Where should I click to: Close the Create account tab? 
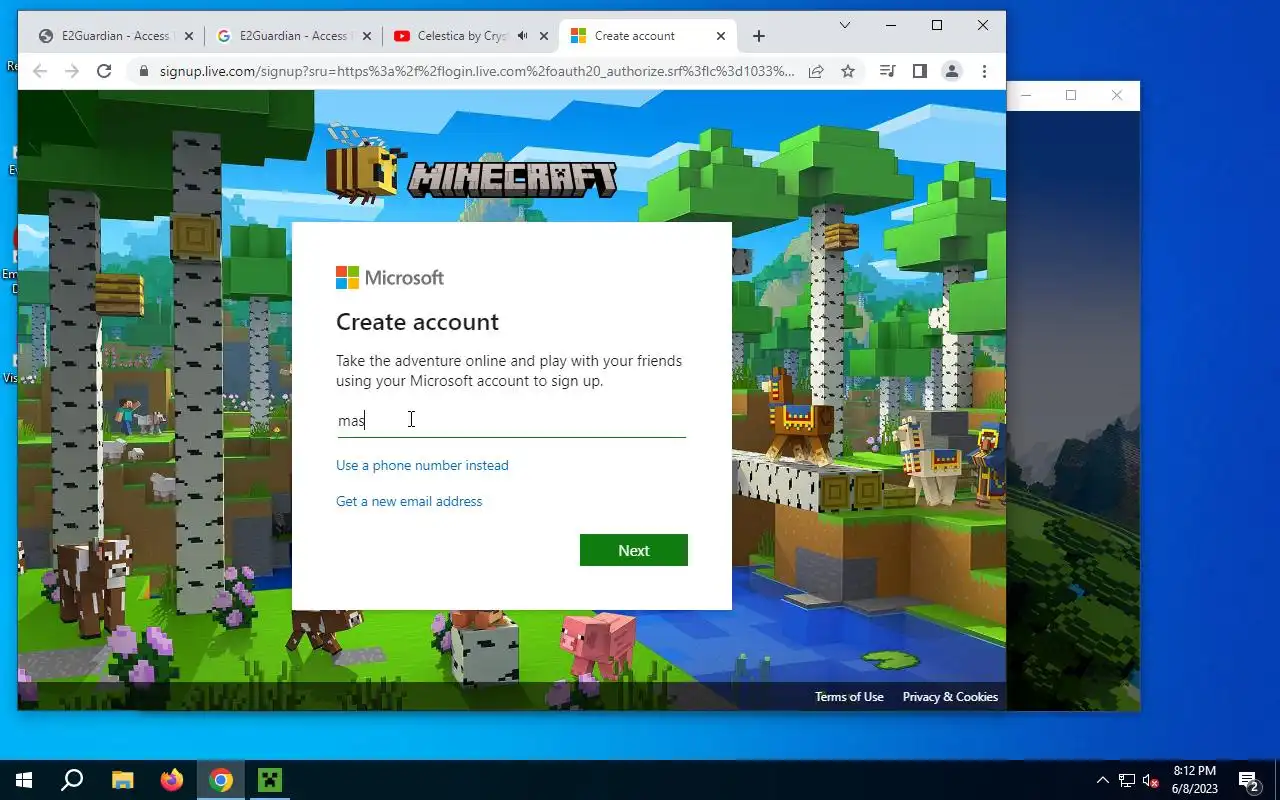(x=721, y=36)
